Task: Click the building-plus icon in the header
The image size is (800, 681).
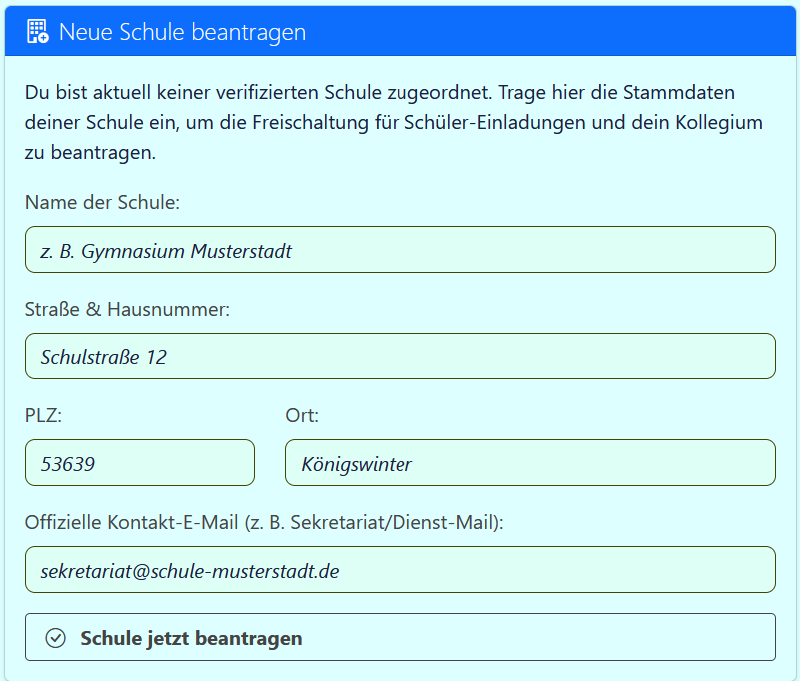Action: click(x=38, y=32)
